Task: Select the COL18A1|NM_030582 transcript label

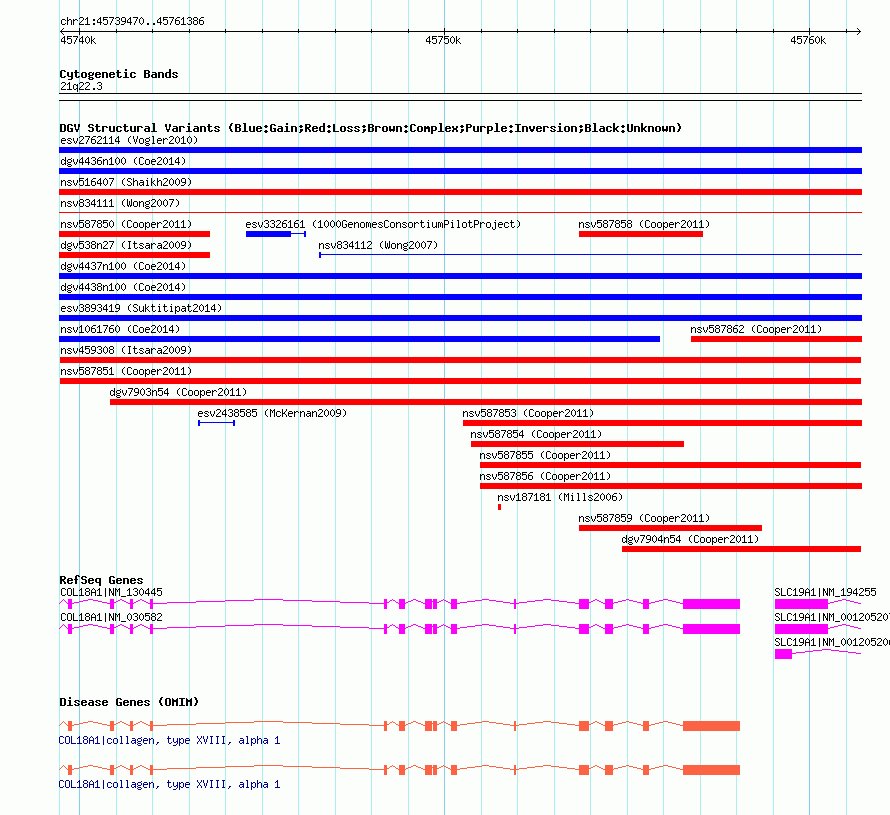Action: (x=111, y=617)
